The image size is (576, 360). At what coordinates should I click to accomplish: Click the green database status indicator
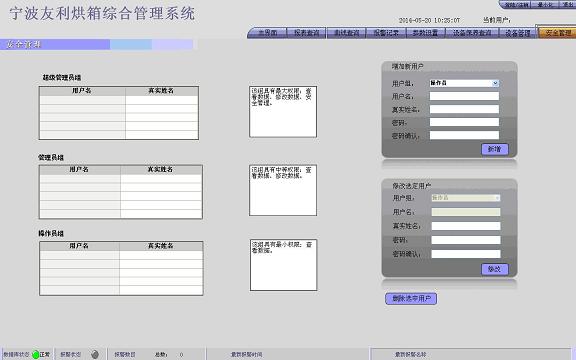(x=36, y=354)
